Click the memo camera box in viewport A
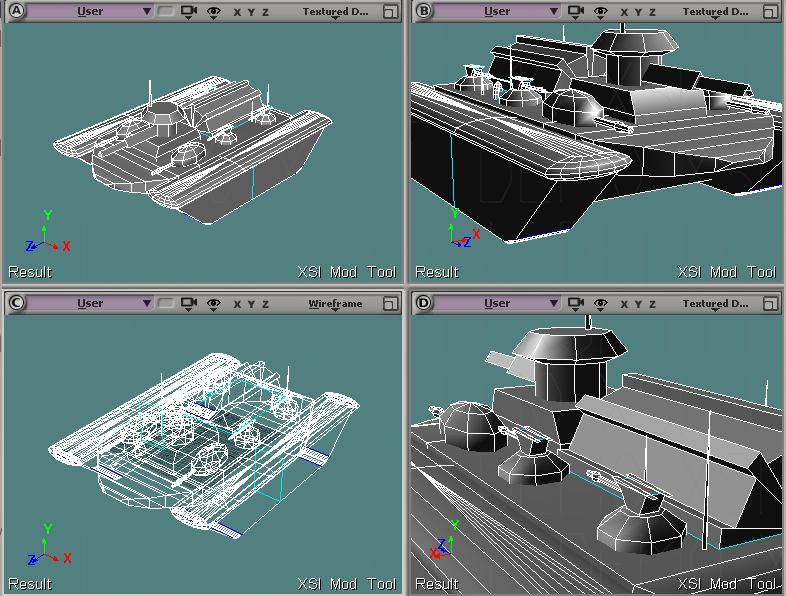Image resolution: width=786 pixels, height=596 pixels. click(165, 11)
